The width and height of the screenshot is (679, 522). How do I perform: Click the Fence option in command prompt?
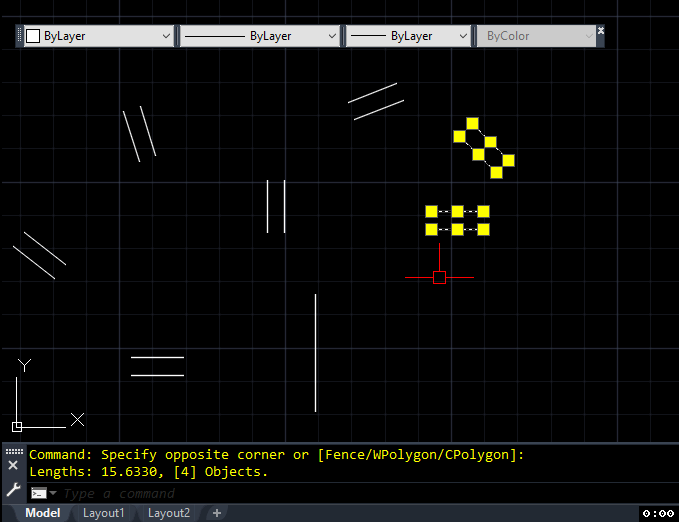coord(344,454)
